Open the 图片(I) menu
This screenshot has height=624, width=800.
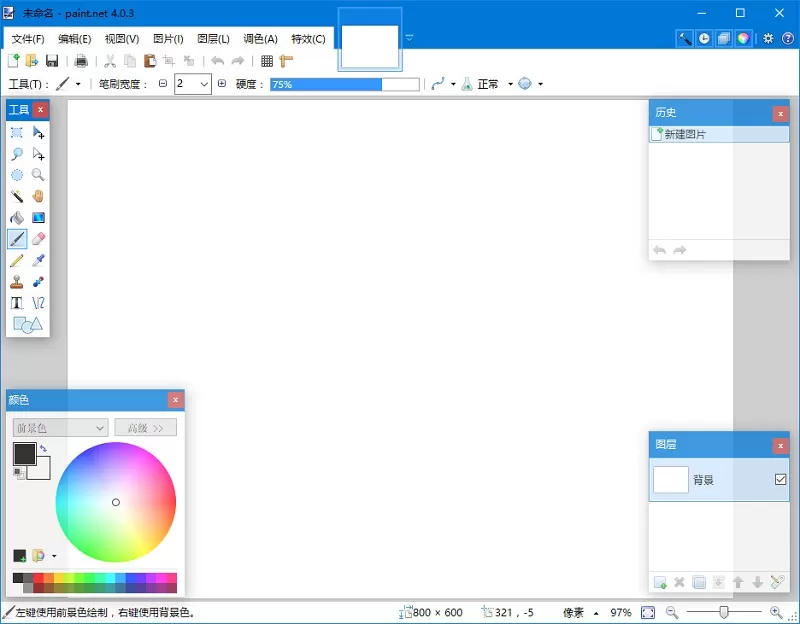[x=168, y=39]
